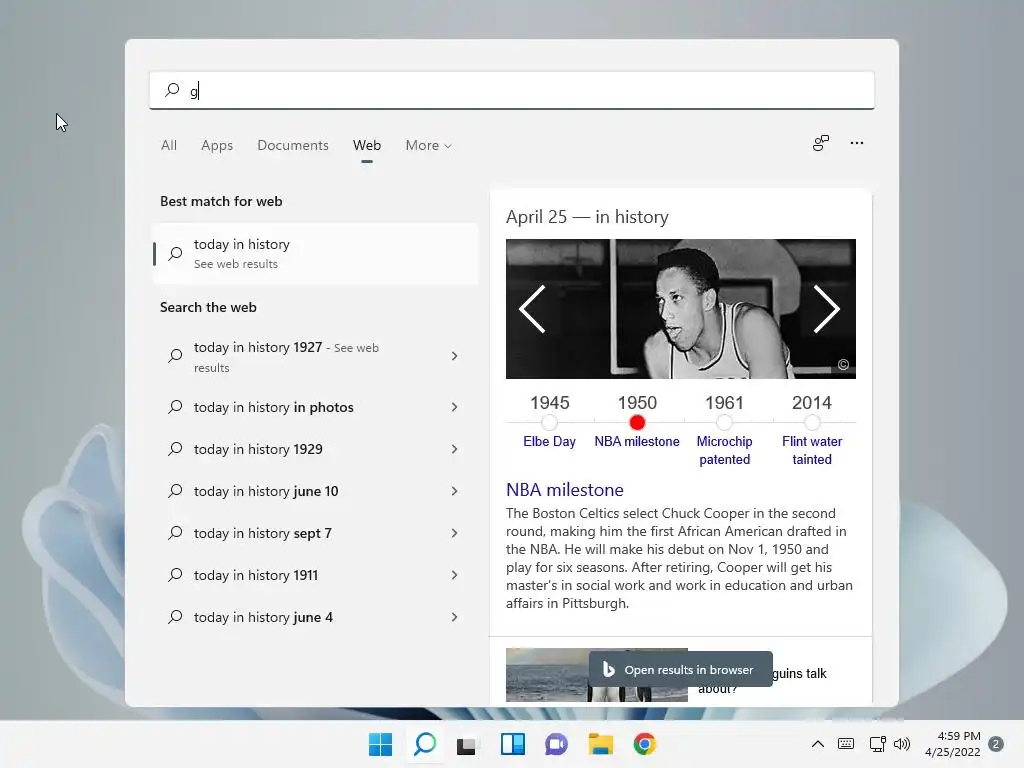Click the Chuck Cooper basketball photo
This screenshot has height=768, width=1024.
pyautogui.click(x=680, y=309)
